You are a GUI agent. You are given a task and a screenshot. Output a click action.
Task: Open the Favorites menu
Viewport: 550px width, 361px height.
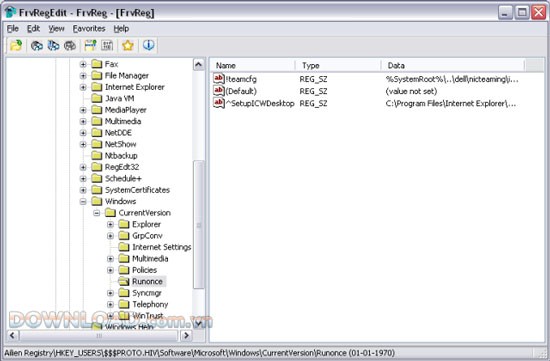tap(89, 29)
